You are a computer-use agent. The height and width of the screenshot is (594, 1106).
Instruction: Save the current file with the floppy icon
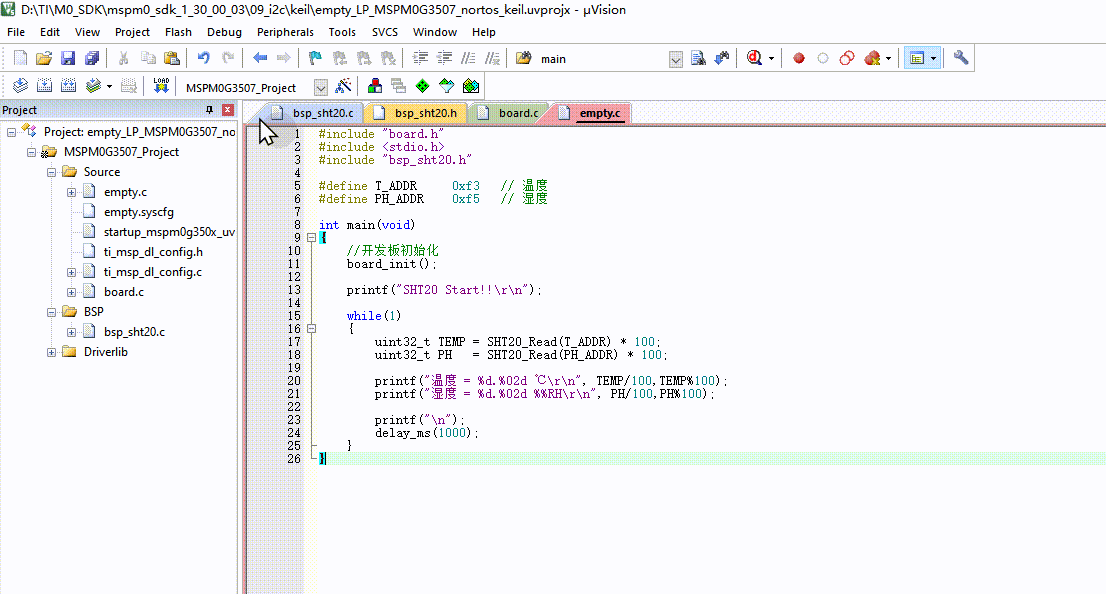pos(68,59)
